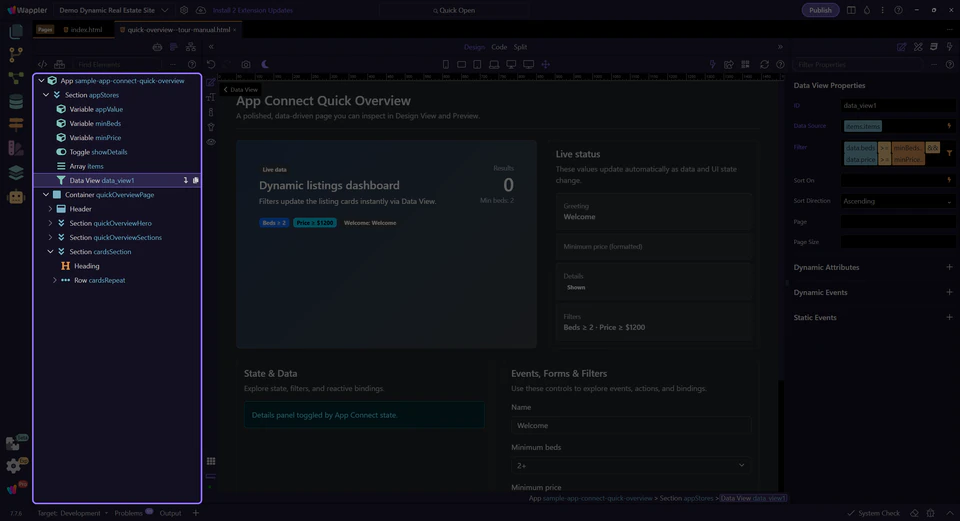The height and width of the screenshot is (521, 960).
Task: Open the File Manager sidebar icon
Action: [16, 32]
